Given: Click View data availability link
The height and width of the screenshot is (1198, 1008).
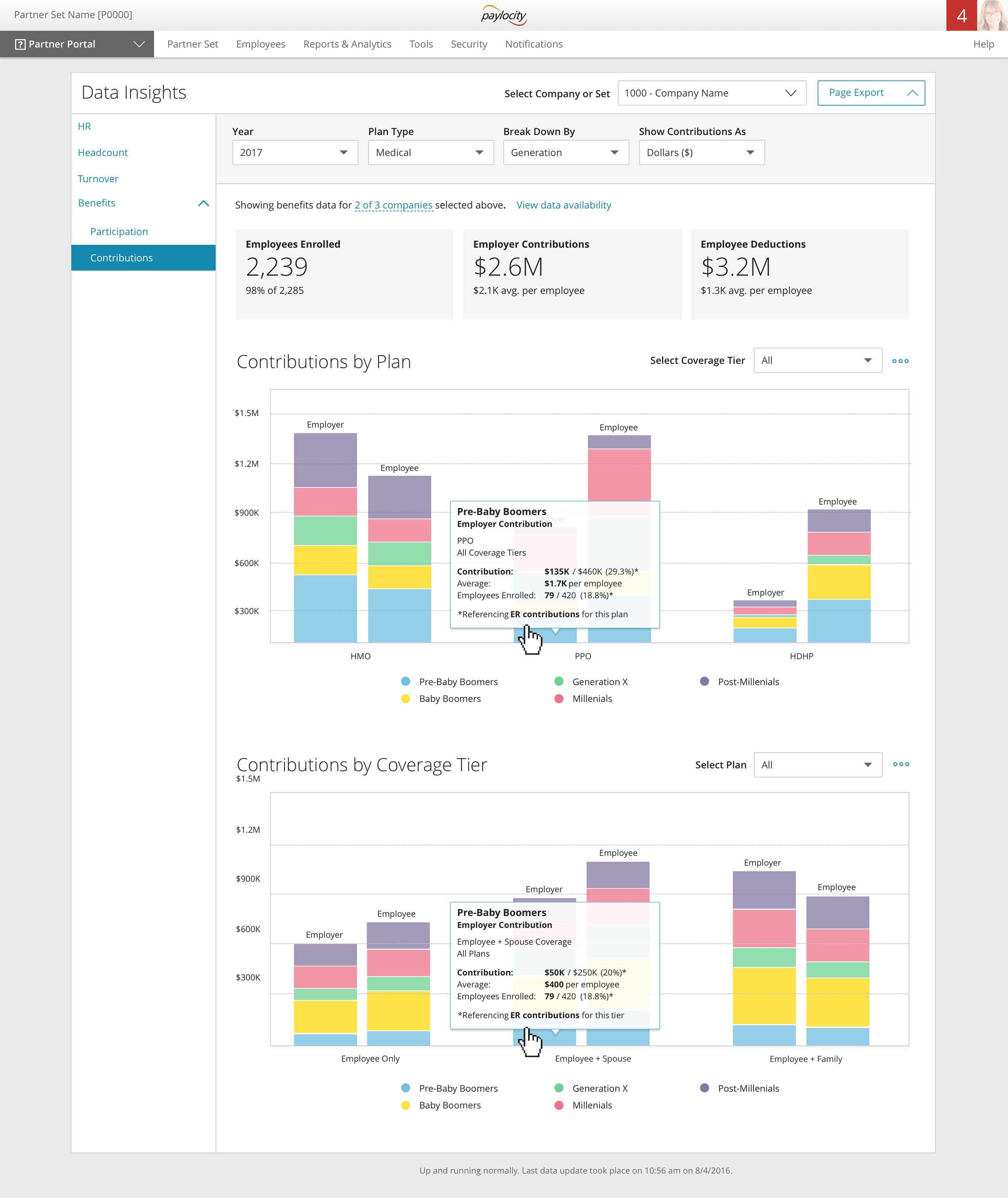Looking at the screenshot, I should pyautogui.click(x=563, y=205).
